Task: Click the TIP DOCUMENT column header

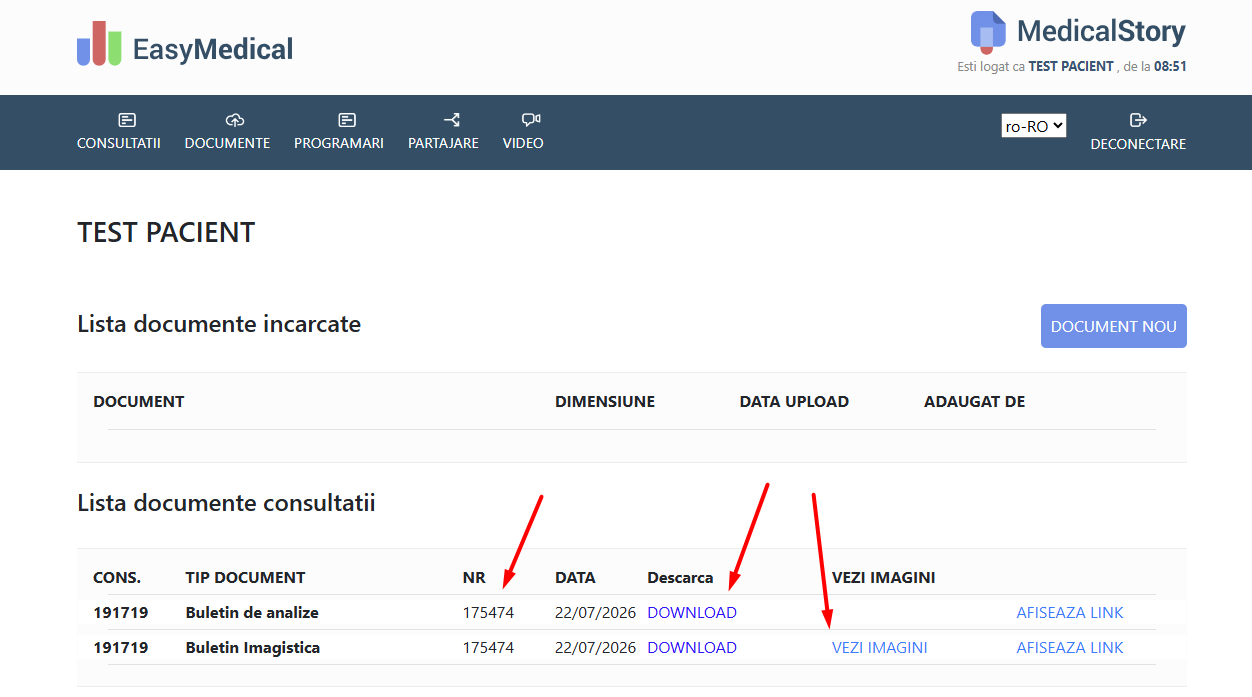Action: coord(246,578)
